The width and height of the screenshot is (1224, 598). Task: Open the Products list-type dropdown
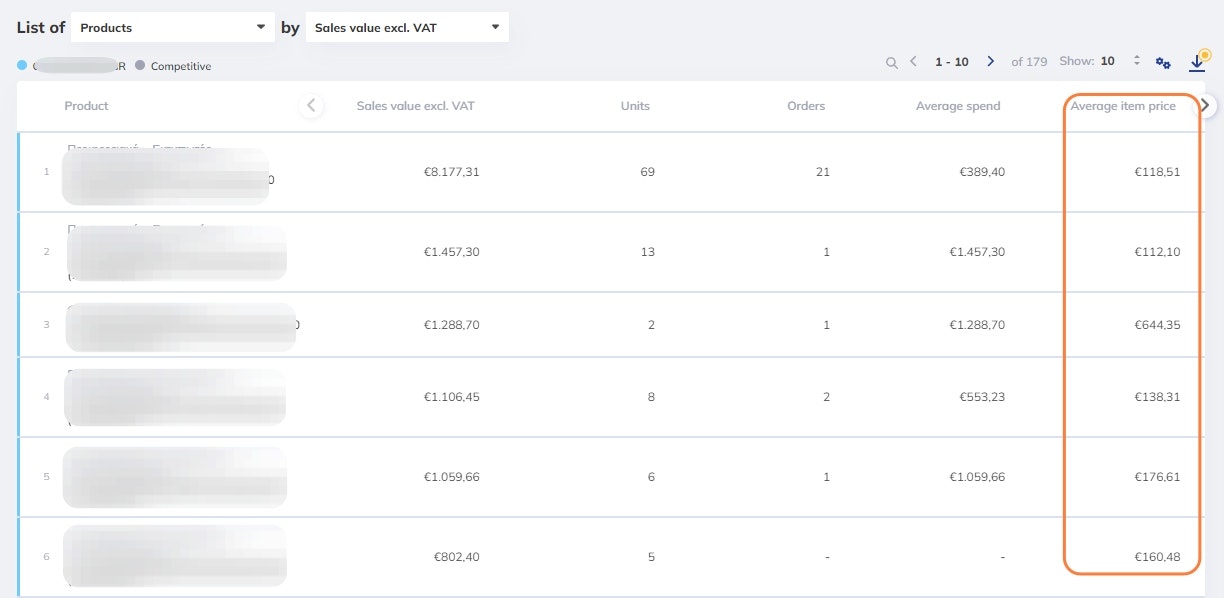click(x=173, y=27)
